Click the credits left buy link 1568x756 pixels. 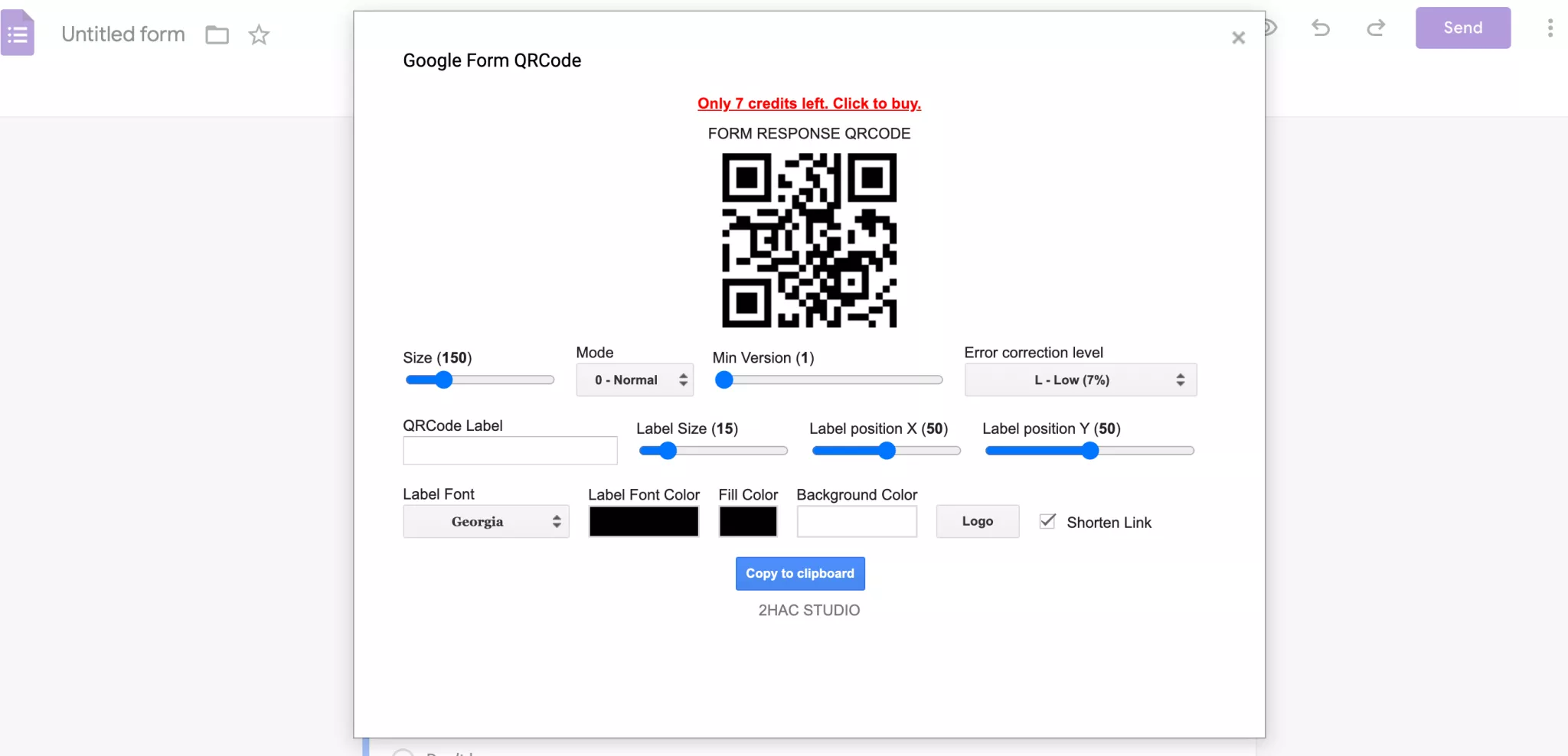coord(809,103)
